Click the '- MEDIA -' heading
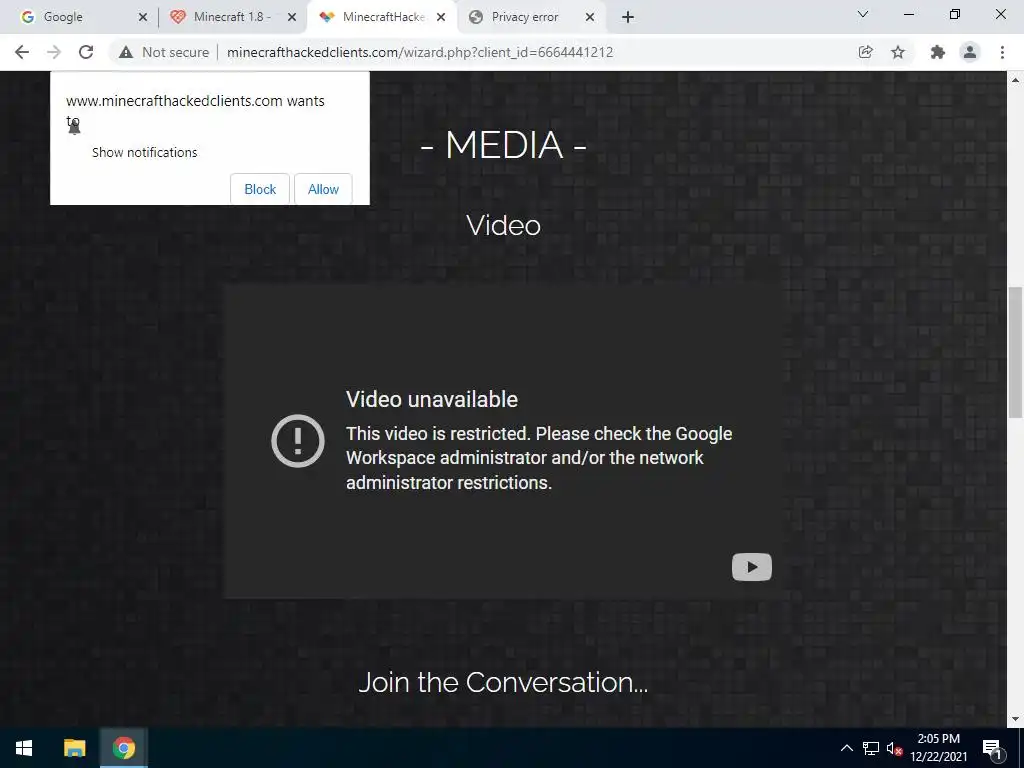1024x768 pixels. coord(504,144)
